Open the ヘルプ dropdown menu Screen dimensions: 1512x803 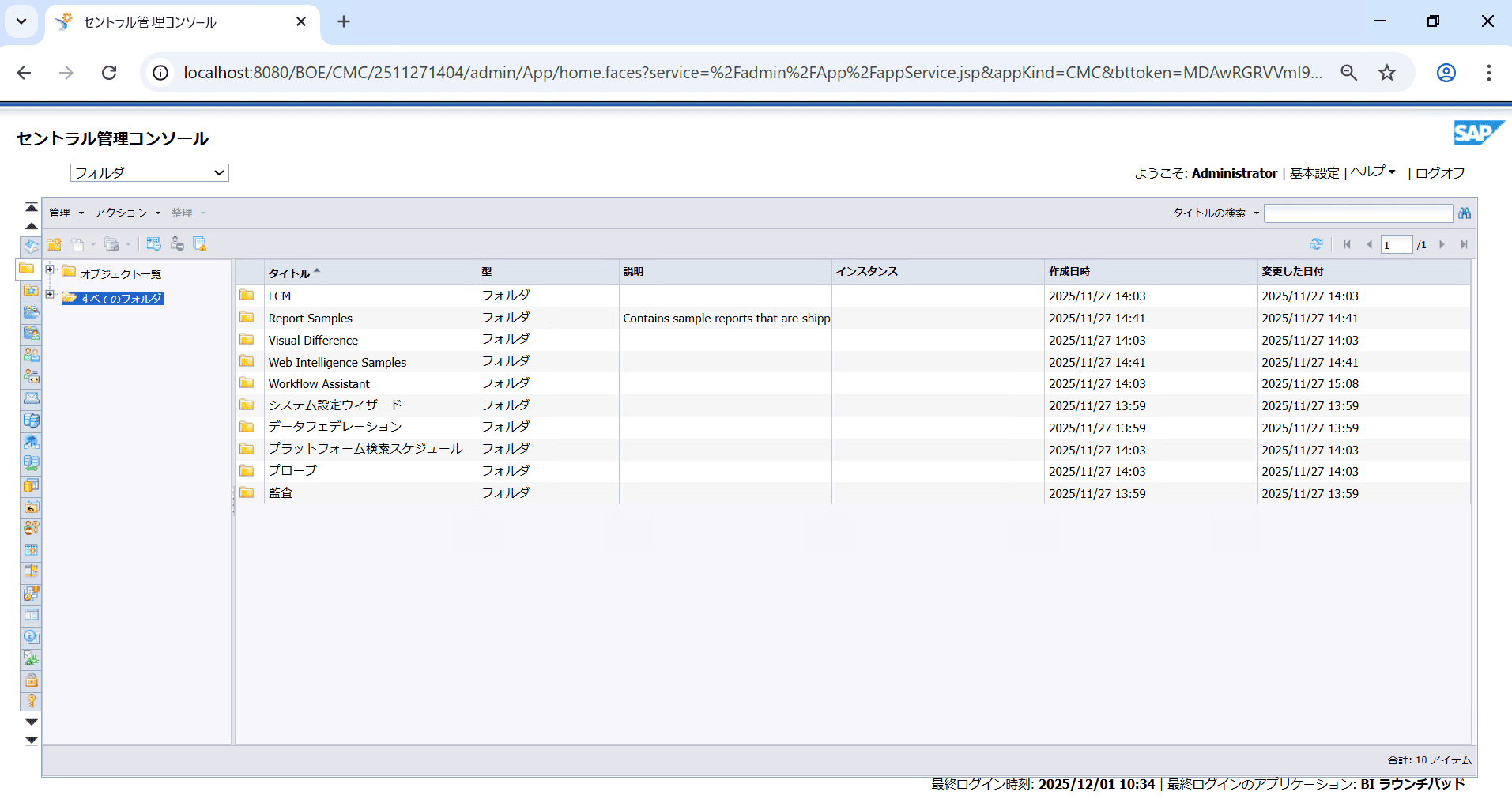point(1373,172)
